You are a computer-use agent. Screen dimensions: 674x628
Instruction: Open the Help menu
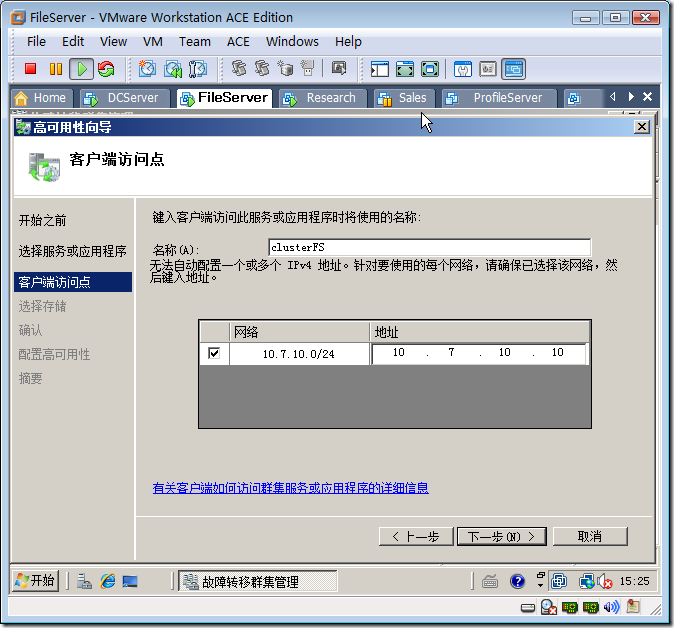tap(348, 41)
